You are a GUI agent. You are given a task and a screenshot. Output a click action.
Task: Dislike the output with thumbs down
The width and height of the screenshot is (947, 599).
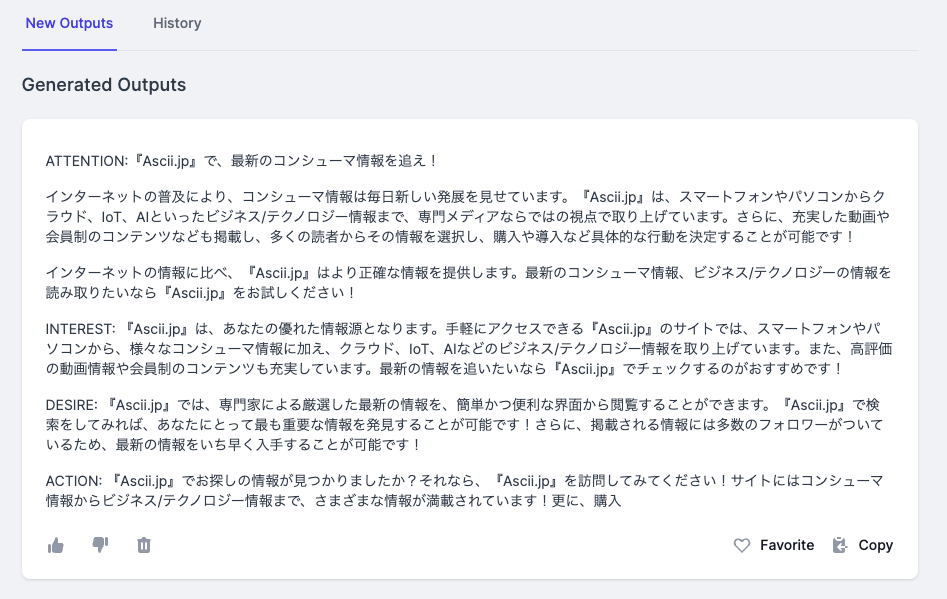pyautogui.click(x=100, y=545)
